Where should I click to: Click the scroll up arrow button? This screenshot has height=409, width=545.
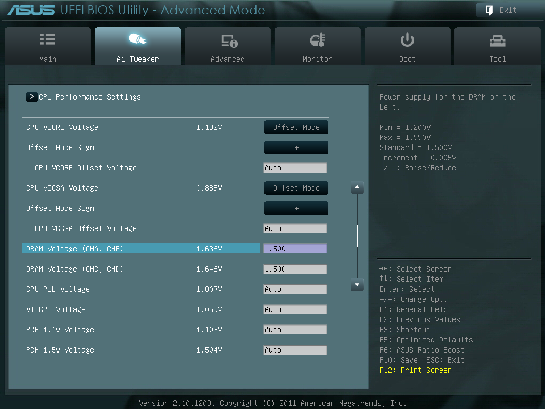(x=357, y=188)
